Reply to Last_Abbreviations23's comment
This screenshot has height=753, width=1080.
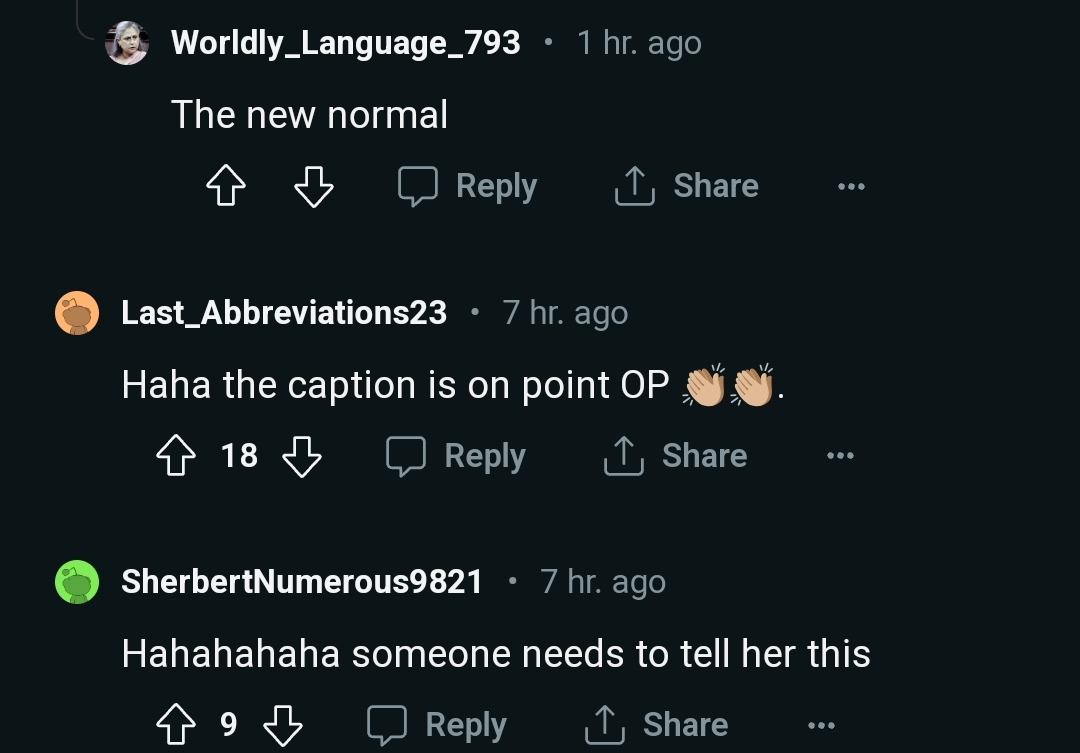(456, 456)
